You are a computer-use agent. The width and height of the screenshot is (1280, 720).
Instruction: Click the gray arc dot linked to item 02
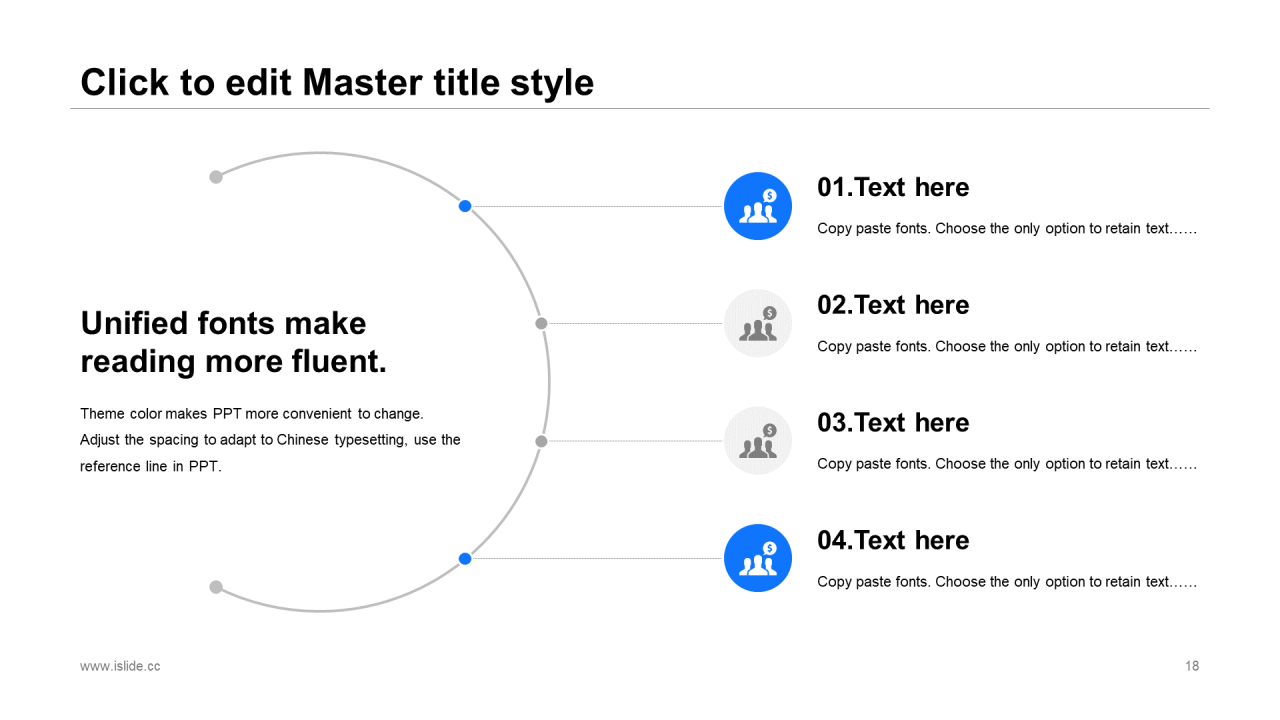pos(541,323)
